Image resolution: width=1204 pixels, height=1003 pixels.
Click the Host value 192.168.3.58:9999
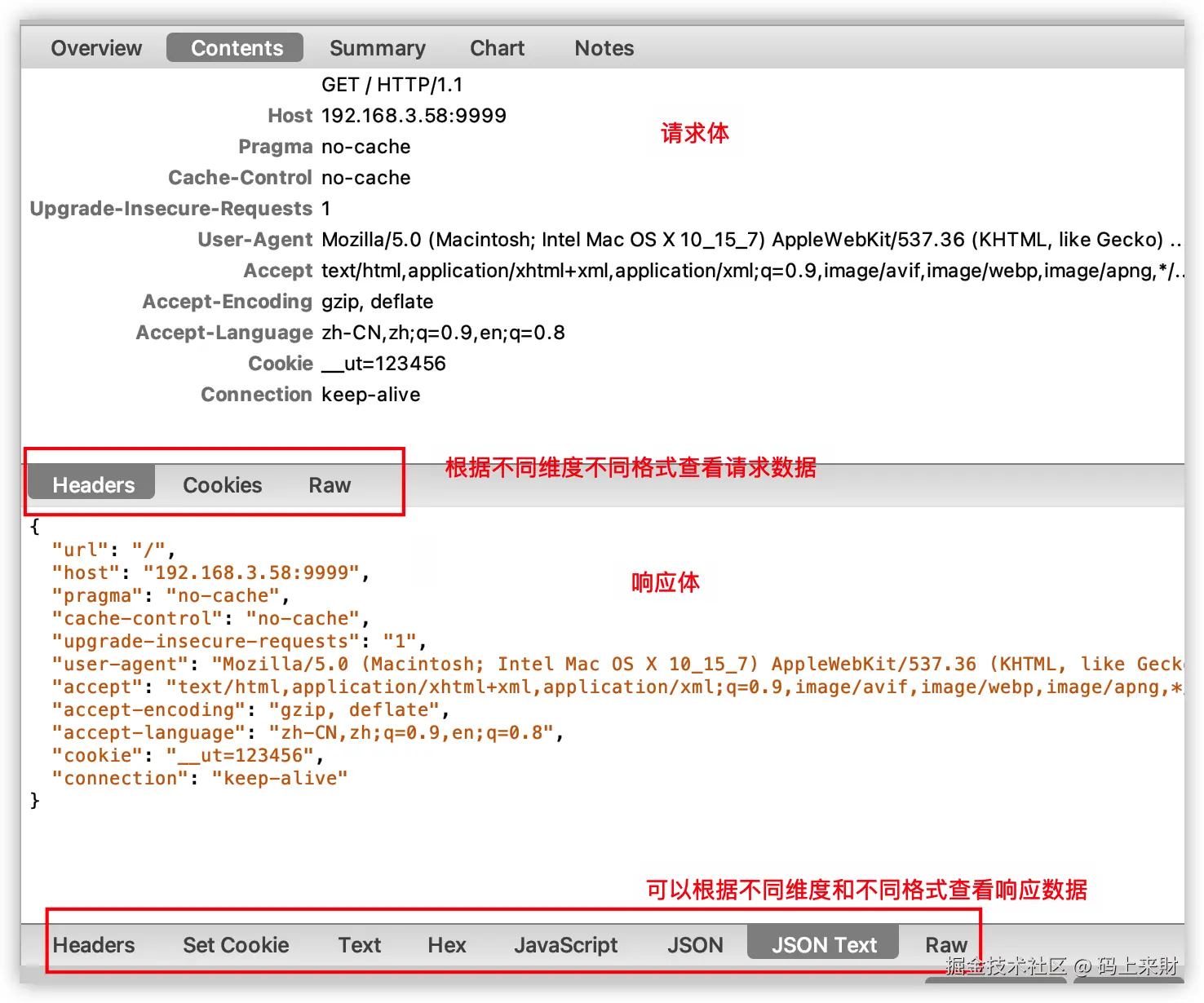pyautogui.click(x=414, y=115)
